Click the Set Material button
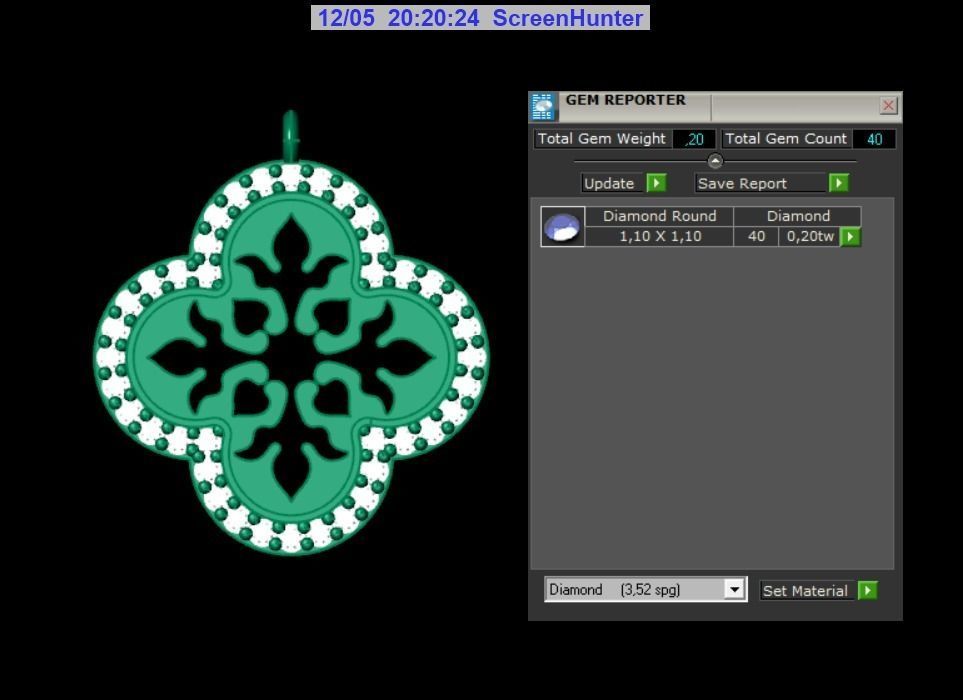 pyautogui.click(x=806, y=591)
